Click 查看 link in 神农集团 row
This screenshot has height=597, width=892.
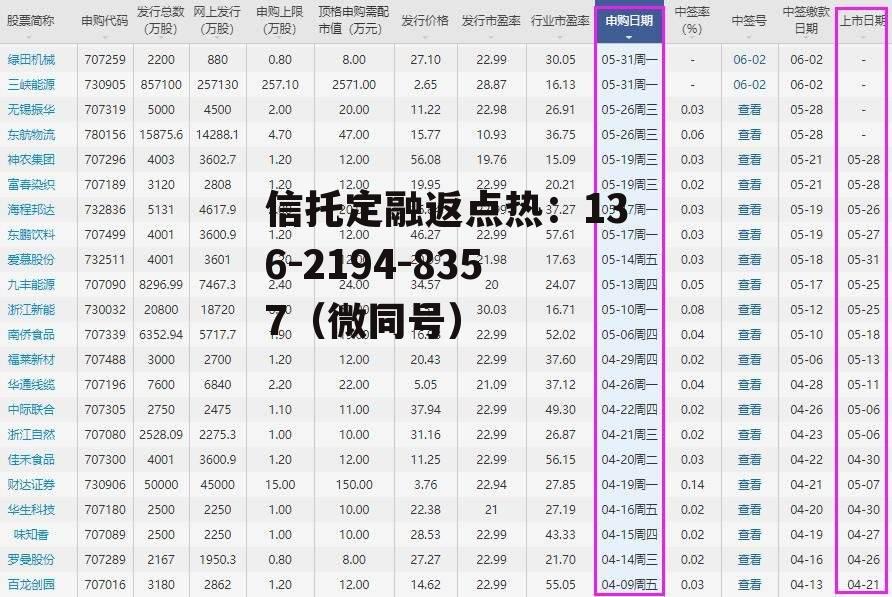tap(749, 159)
